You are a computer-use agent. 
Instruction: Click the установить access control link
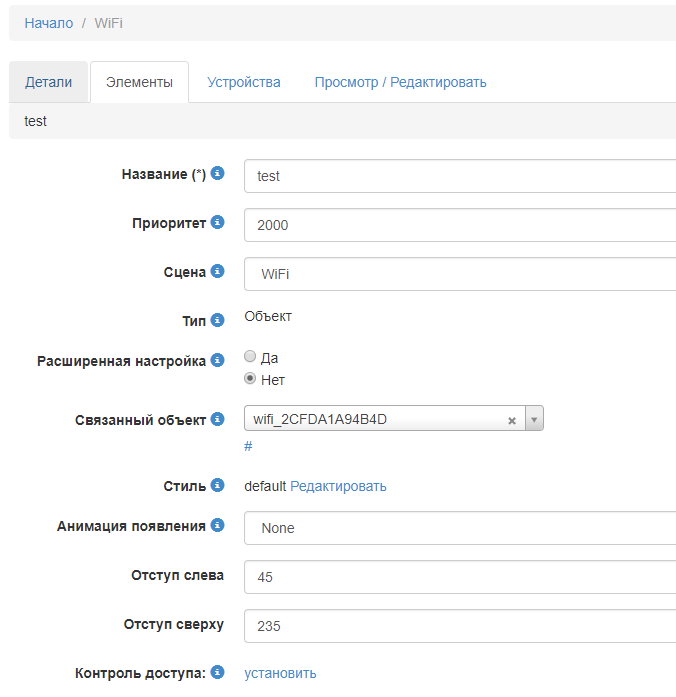280,674
